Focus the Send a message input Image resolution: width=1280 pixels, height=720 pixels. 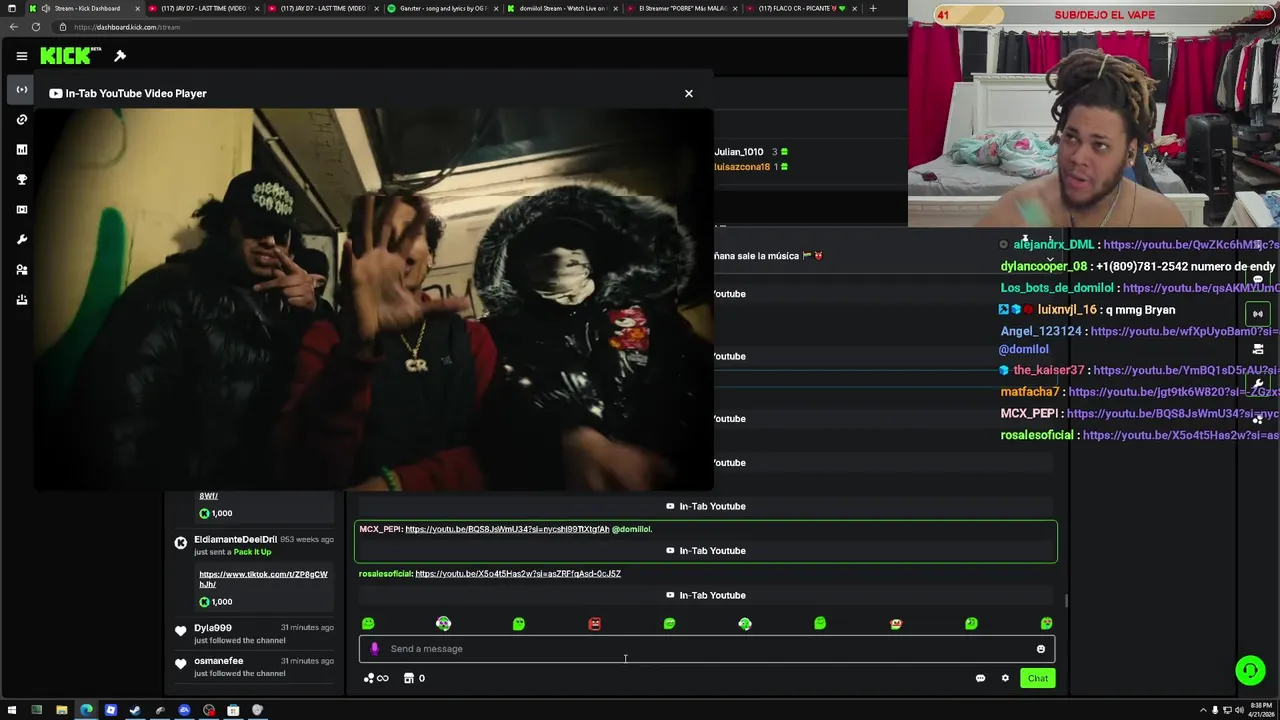click(x=706, y=649)
